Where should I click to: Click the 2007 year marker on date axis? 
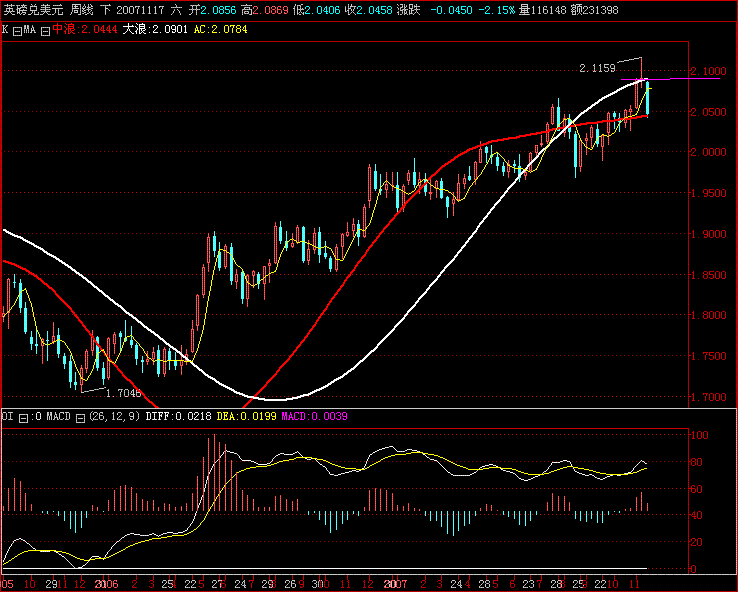click(397, 583)
